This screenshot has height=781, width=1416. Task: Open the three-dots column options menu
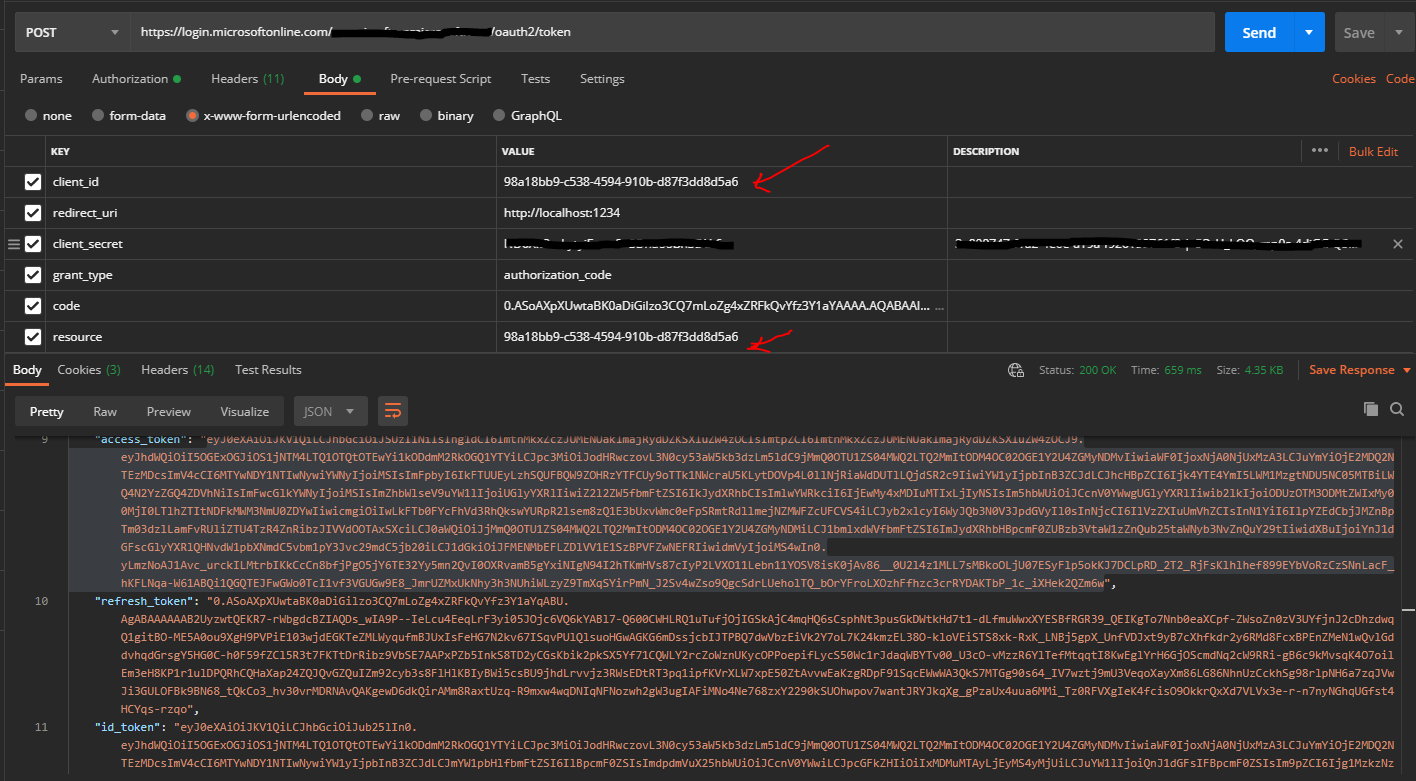[x=1320, y=151]
